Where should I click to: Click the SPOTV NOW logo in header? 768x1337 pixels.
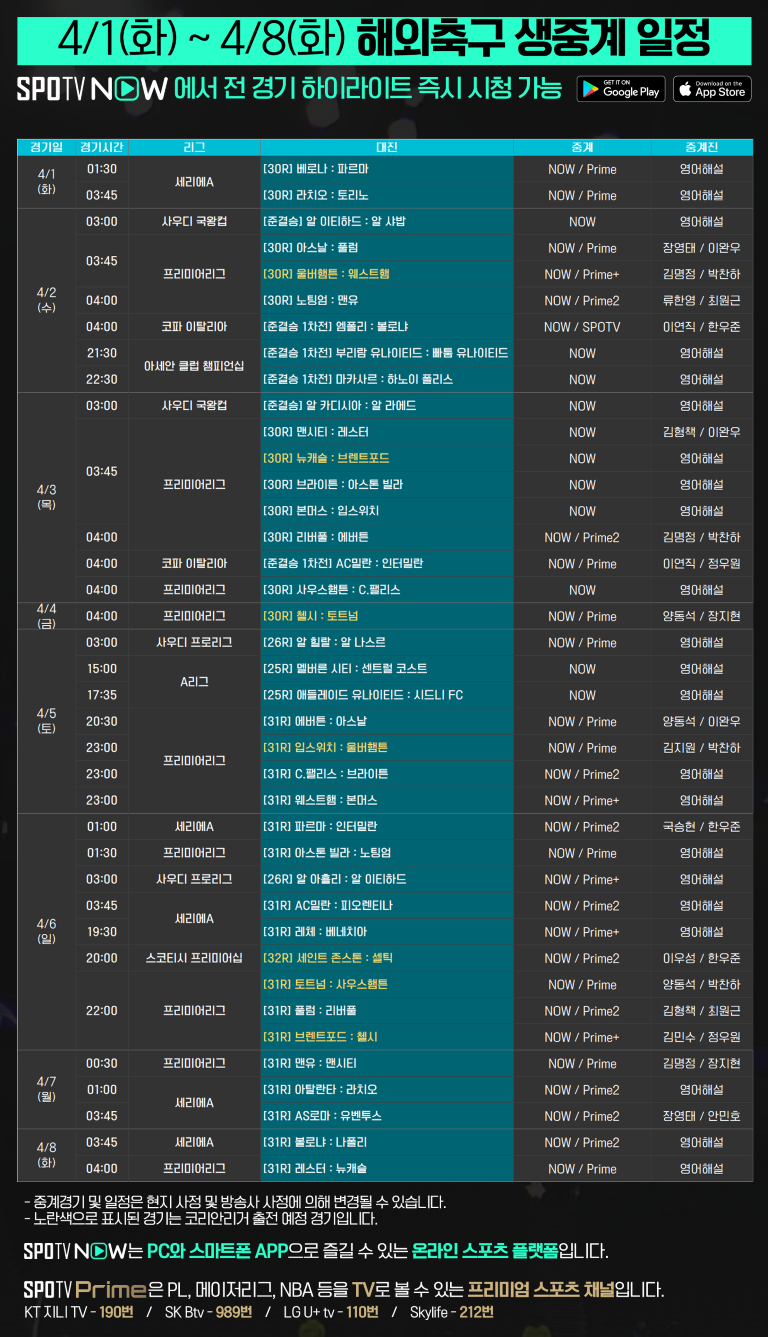[91, 89]
